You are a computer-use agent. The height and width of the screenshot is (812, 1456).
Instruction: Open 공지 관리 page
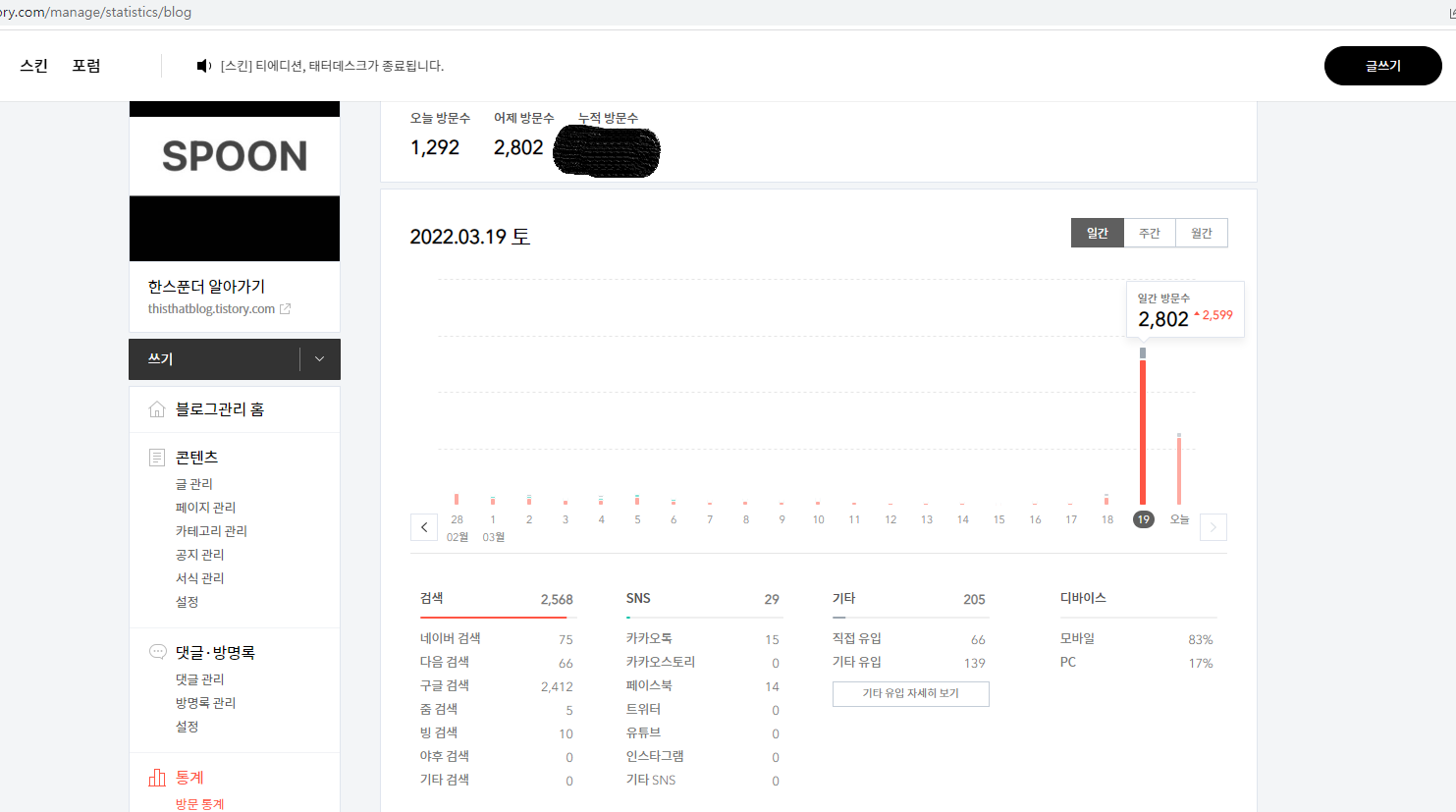[x=199, y=555]
